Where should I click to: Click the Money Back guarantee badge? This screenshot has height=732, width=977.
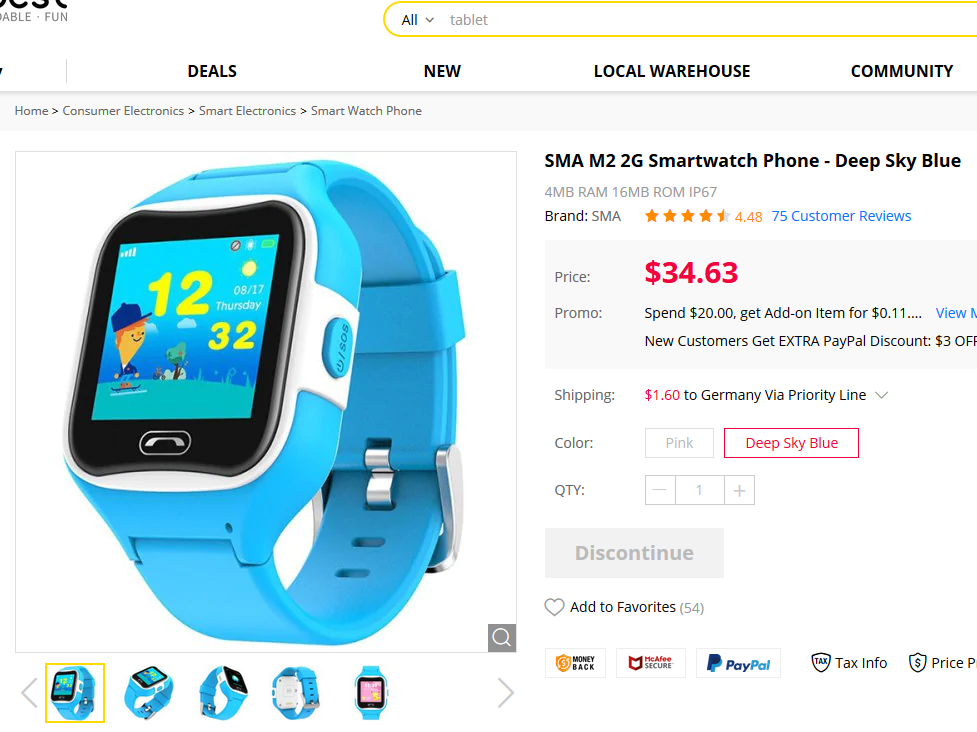pyautogui.click(x=575, y=663)
